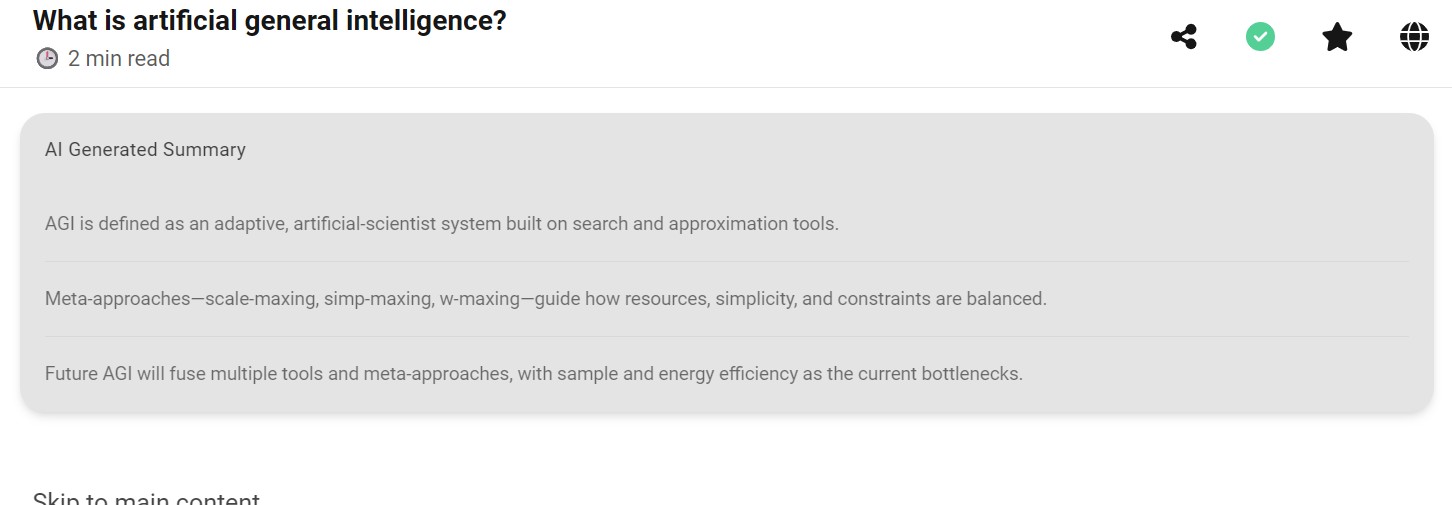1452x505 pixels.
Task: Click the summary point starting 'Meta-approaches'
Action: (545, 299)
